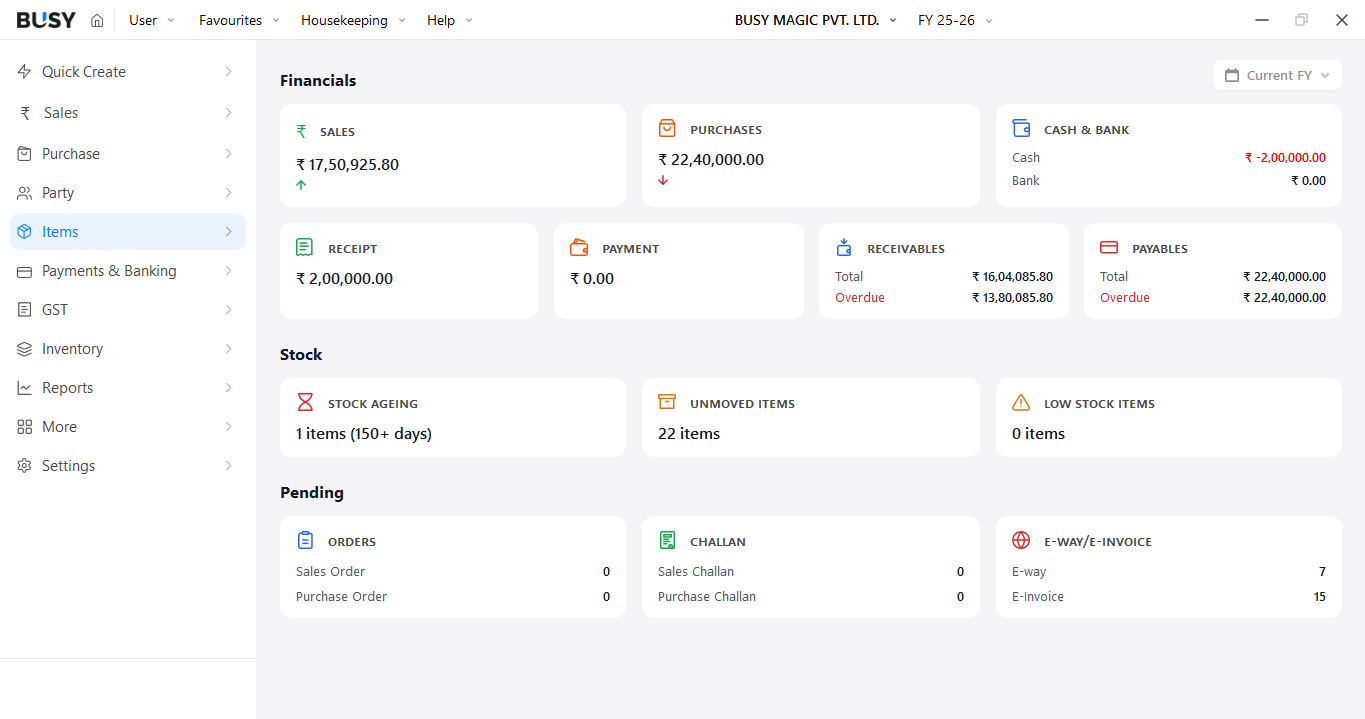Expand the Settings sidebar chevron
The image size is (1365, 719).
[228, 466]
